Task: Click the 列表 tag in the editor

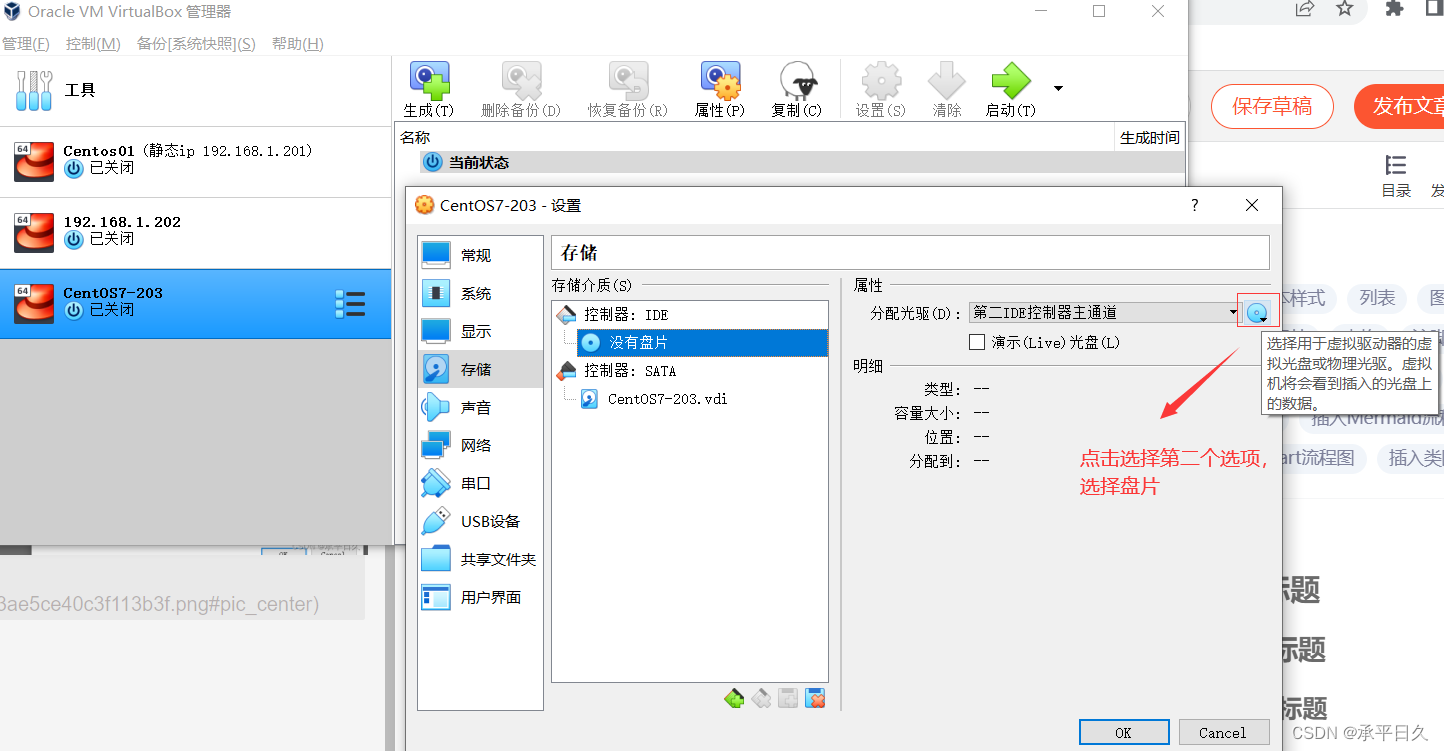Action: pos(1377,298)
